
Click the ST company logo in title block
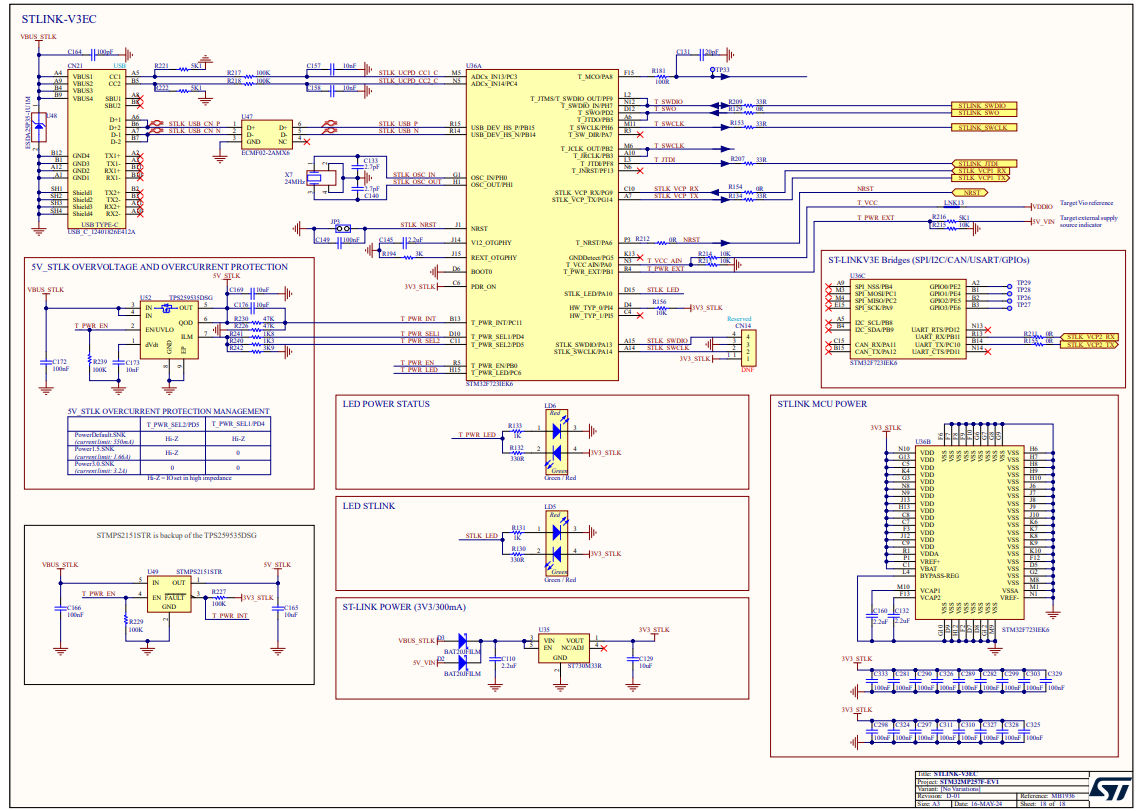click(1110, 787)
